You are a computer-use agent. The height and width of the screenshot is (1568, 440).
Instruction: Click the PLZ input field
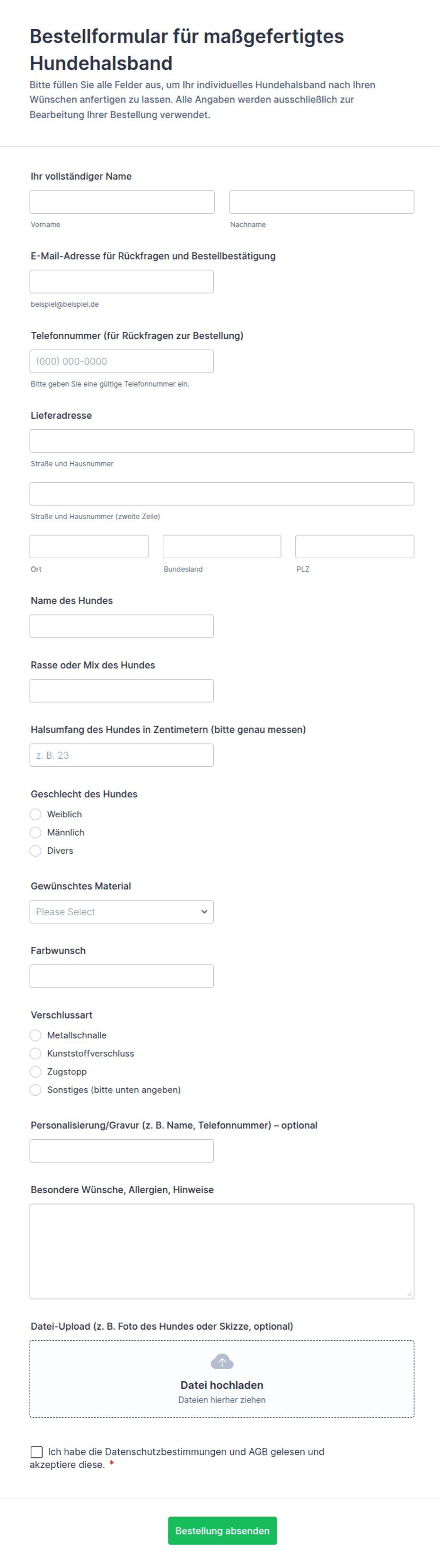click(x=354, y=546)
